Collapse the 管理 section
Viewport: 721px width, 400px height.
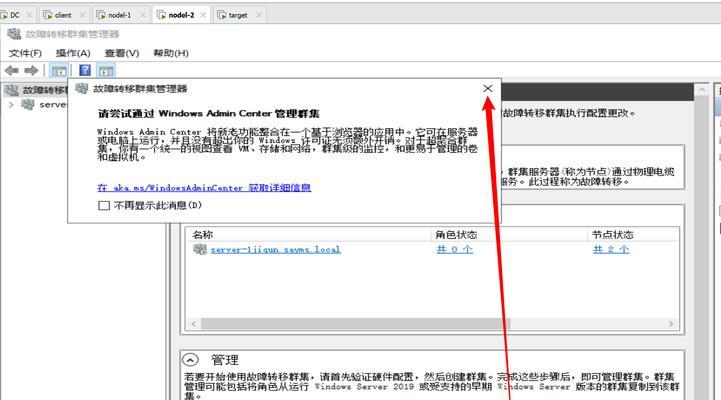(190, 360)
